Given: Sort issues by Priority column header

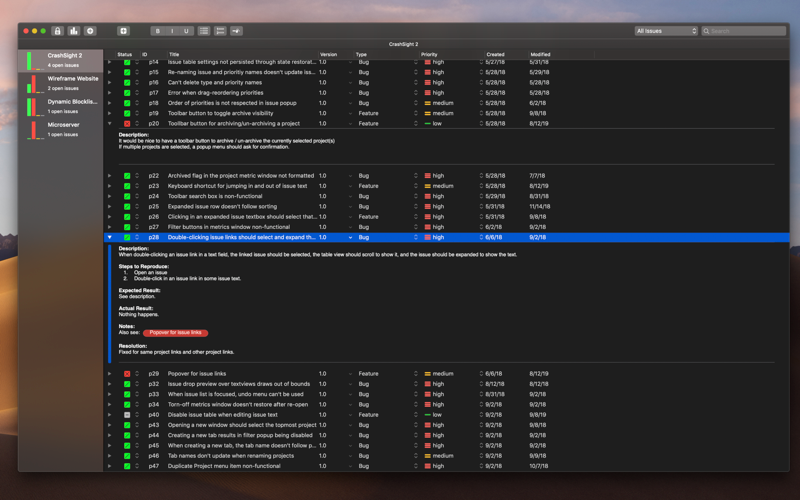Looking at the screenshot, I should [429, 54].
